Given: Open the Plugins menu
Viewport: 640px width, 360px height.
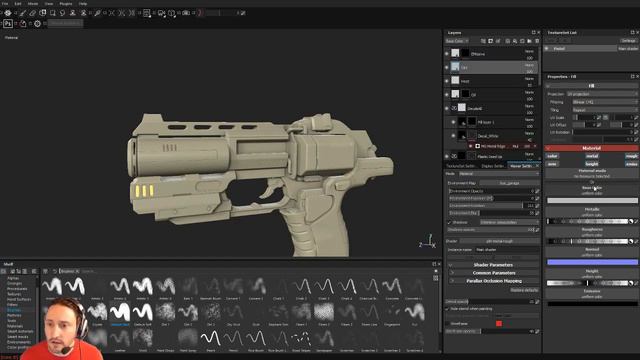Looking at the screenshot, I should pyautogui.click(x=66, y=3).
